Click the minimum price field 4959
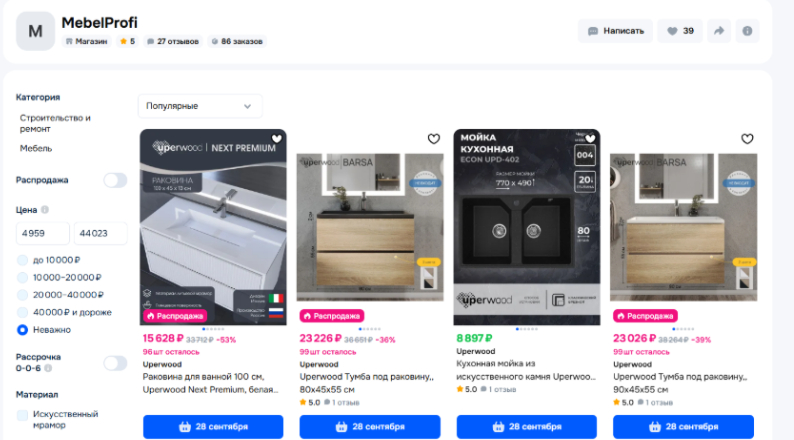794x440 pixels. pyautogui.click(x=43, y=233)
